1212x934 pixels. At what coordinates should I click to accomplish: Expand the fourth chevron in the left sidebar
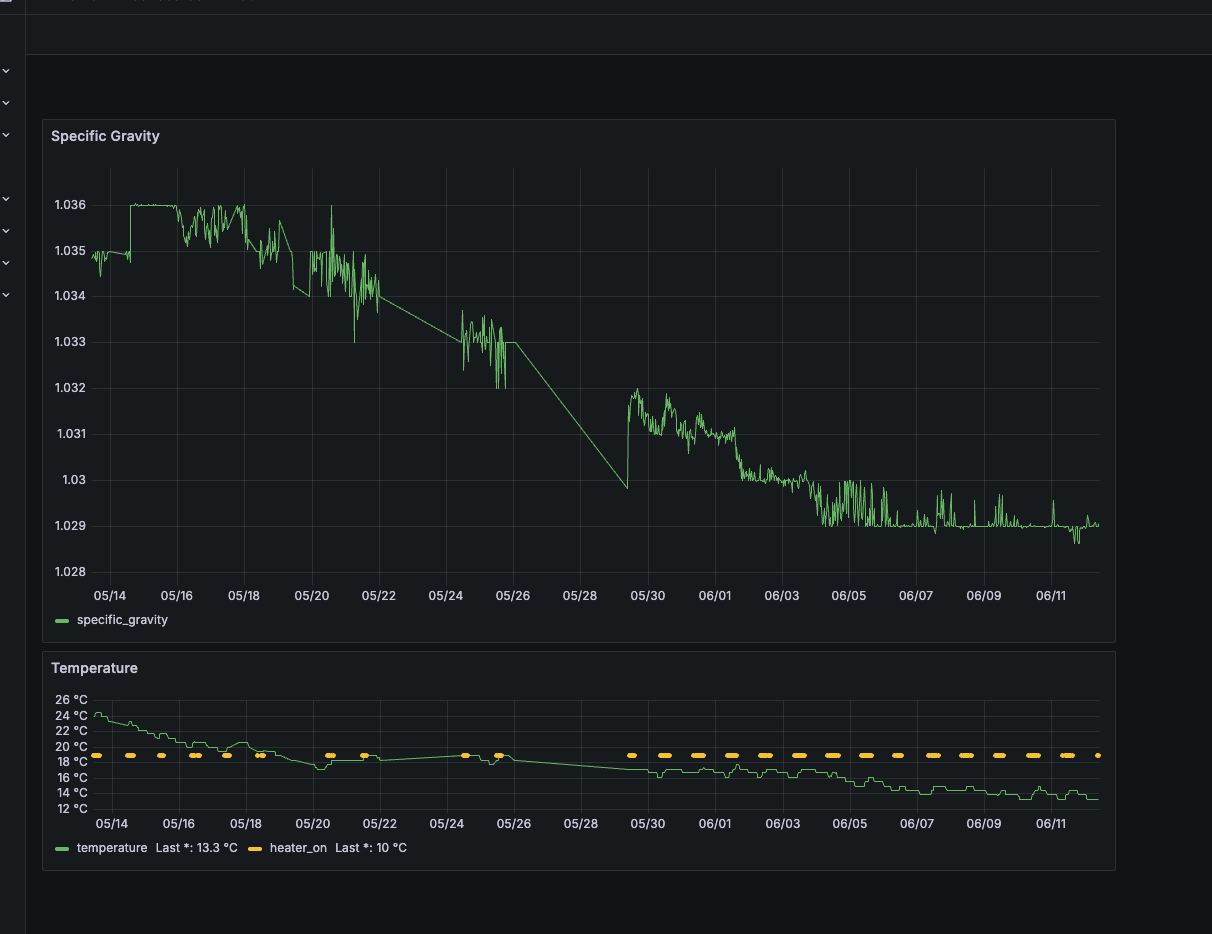point(6,199)
